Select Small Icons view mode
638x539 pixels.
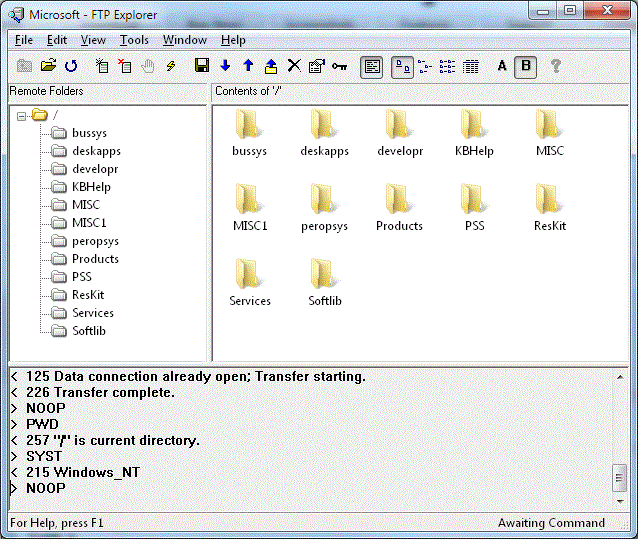[425, 66]
